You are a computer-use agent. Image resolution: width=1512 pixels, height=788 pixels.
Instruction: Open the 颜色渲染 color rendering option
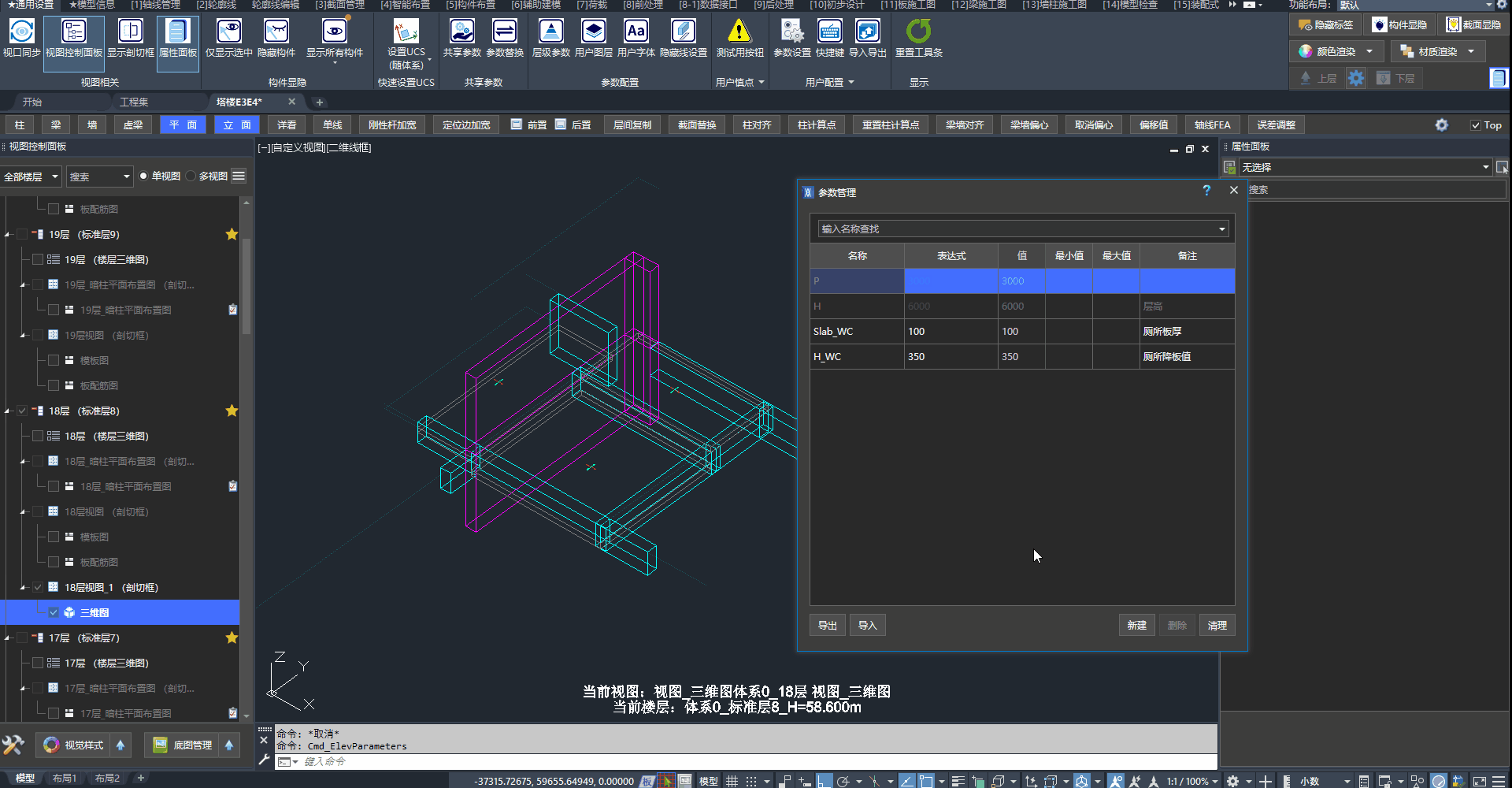[x=1336, y=51]
